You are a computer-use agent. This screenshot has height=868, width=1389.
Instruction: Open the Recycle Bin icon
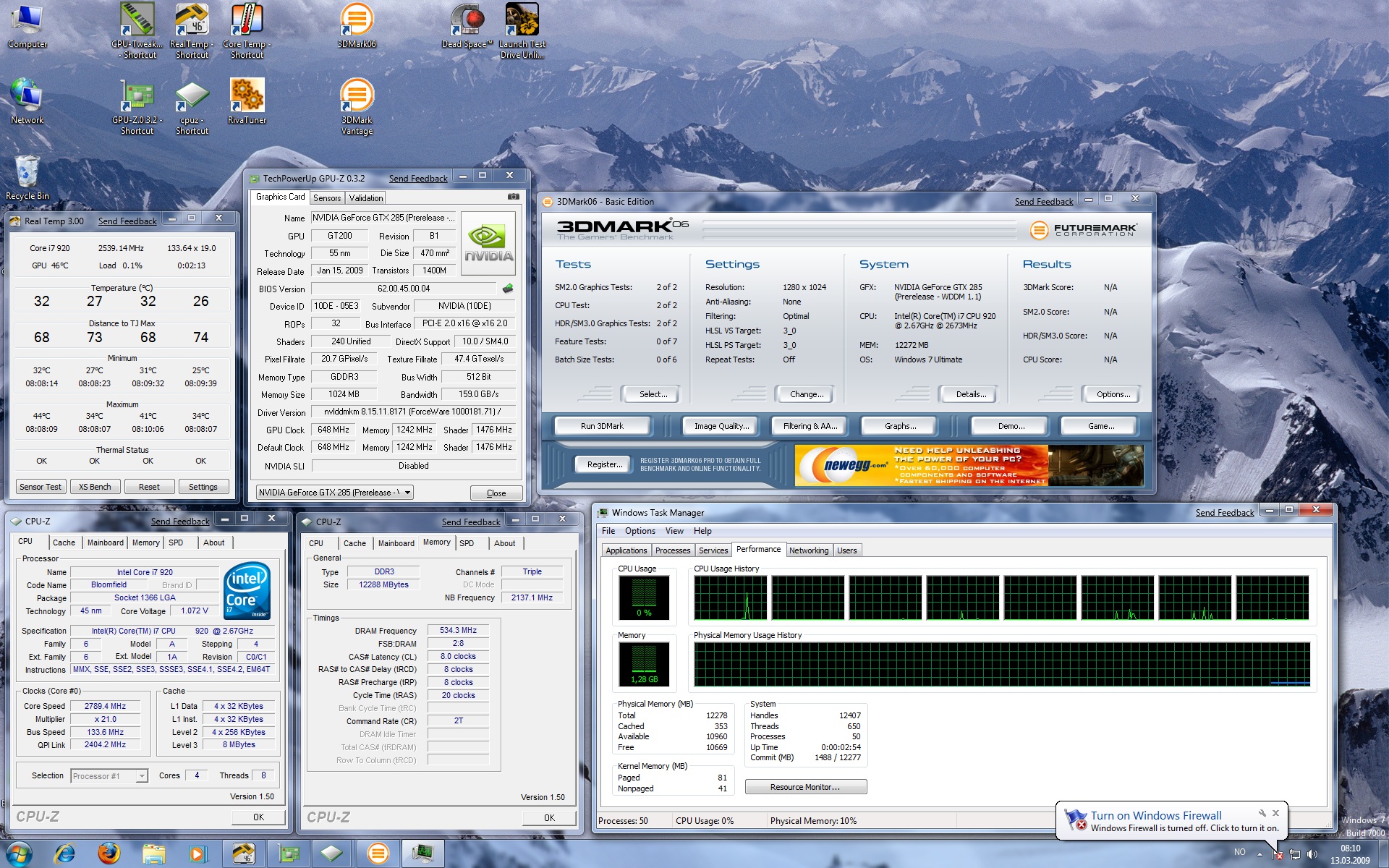pos(27,178)
